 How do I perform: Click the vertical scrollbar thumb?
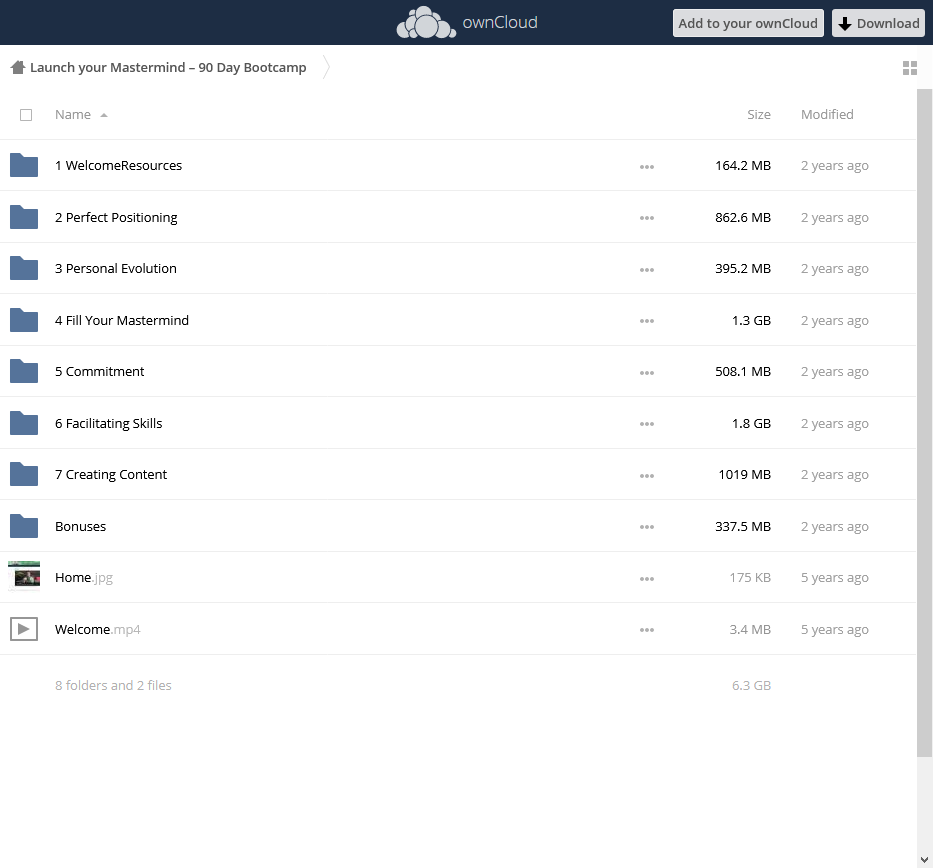[924, 423]
